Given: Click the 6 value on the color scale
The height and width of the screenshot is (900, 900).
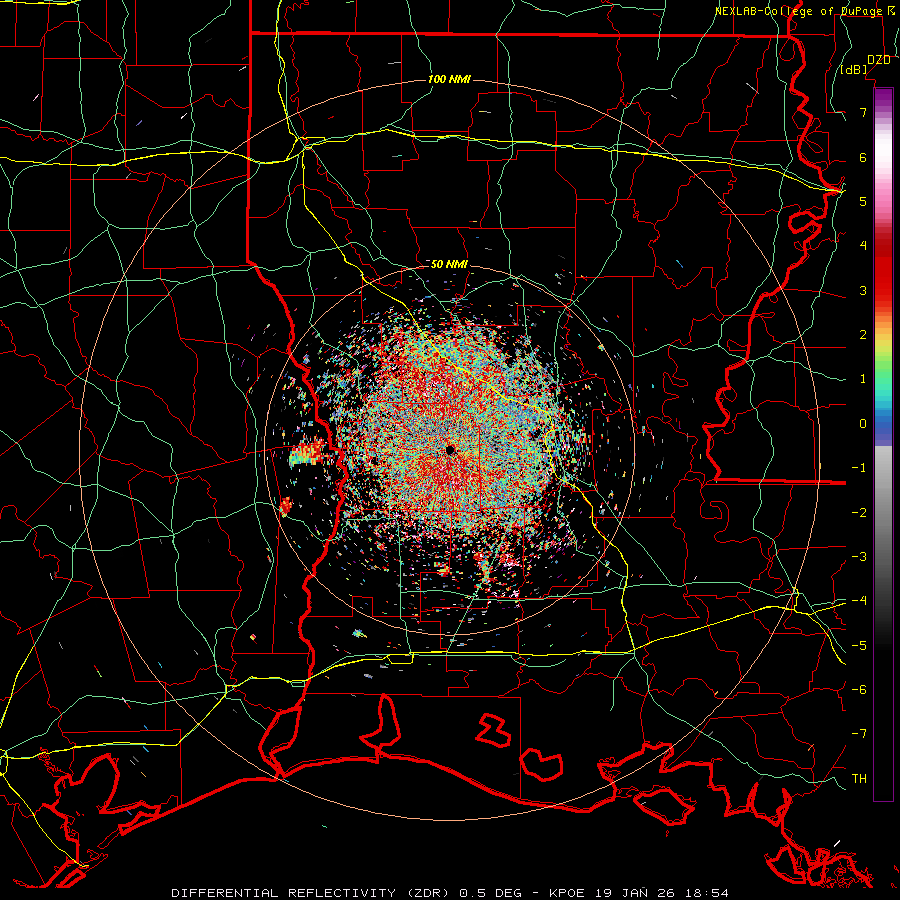Looking at the screenshot, I should (x=863, y=157).
